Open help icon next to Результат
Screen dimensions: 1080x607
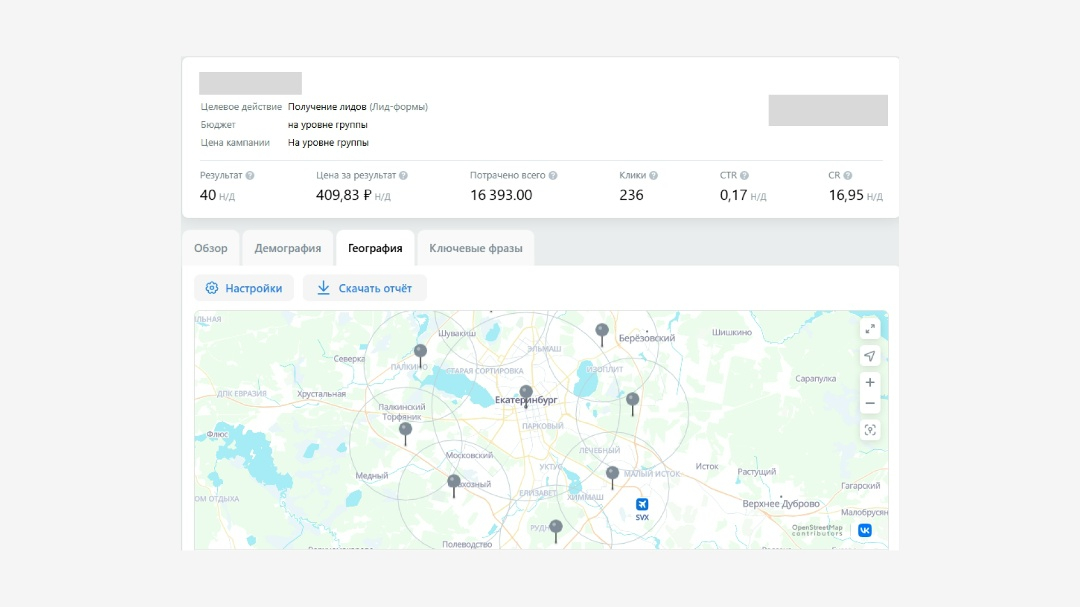coord(250,176)
